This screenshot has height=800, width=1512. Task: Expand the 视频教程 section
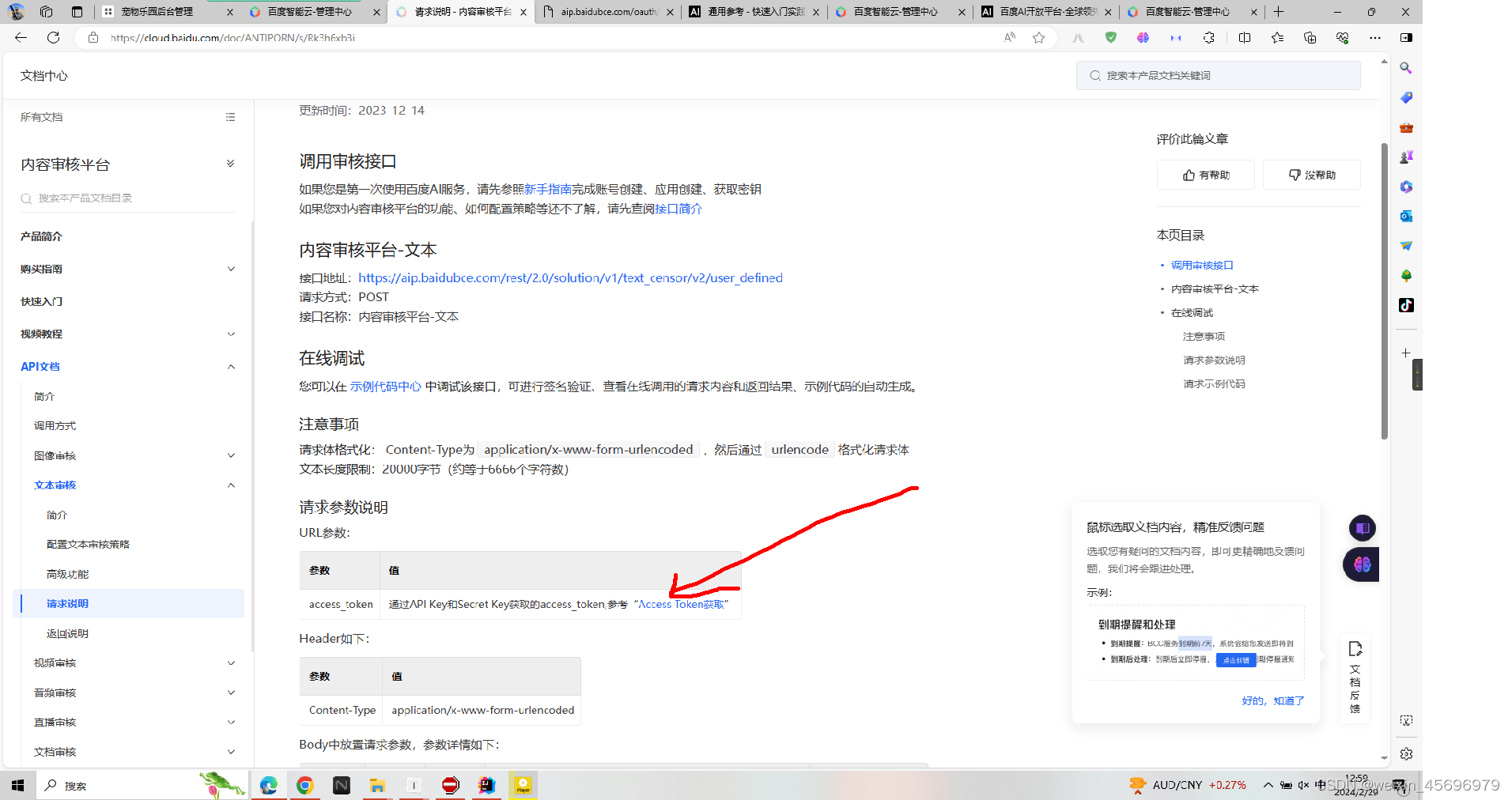point(231,334)
